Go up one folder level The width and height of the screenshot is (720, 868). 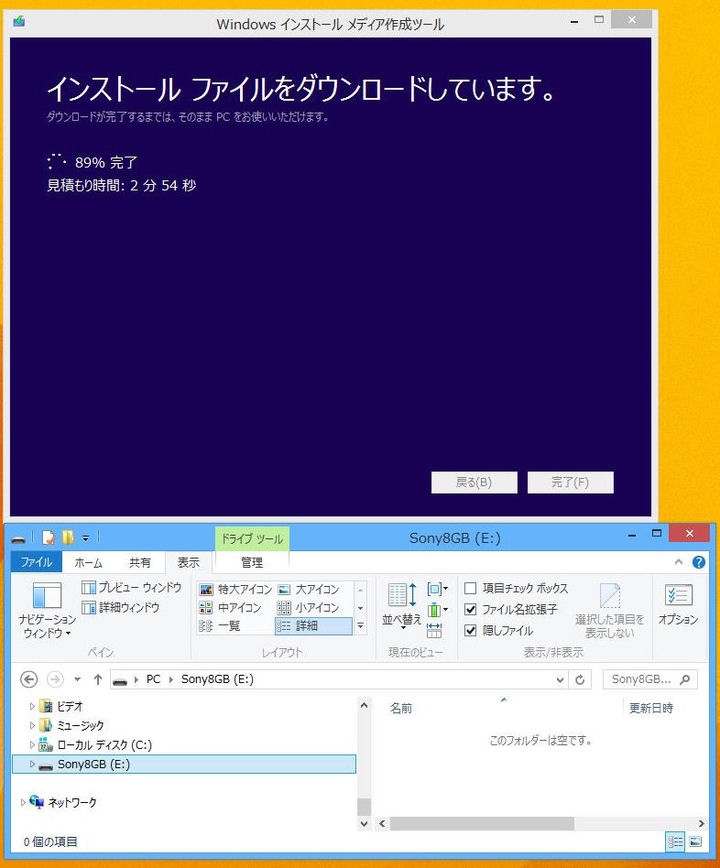pyautogui.click(x=97, y=679)
